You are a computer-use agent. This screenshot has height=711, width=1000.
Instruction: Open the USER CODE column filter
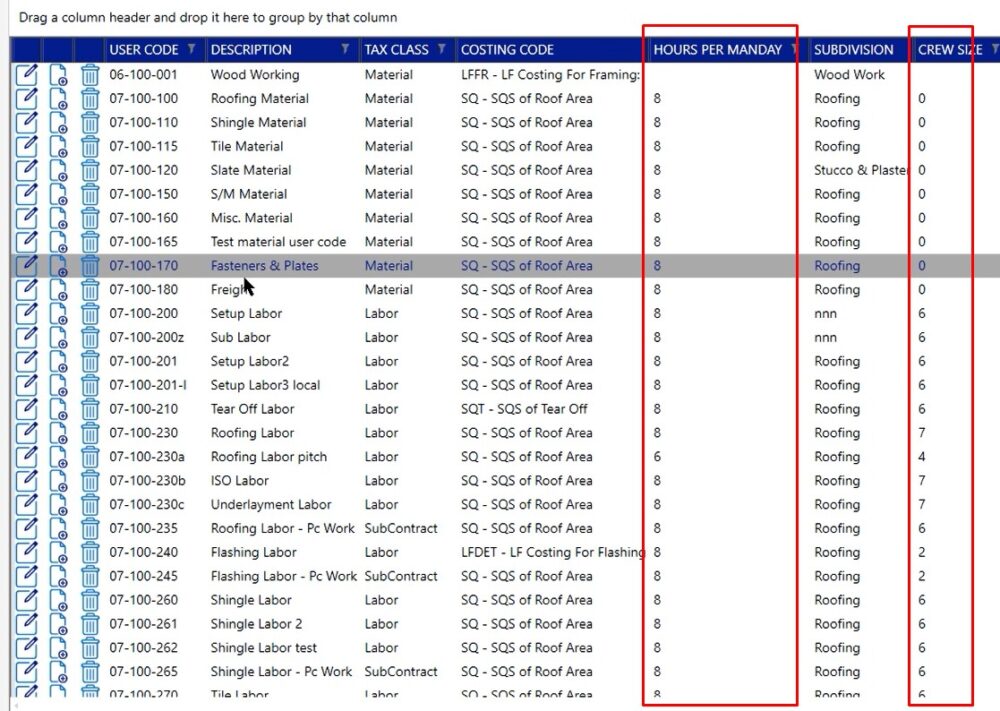pos(191,49)
